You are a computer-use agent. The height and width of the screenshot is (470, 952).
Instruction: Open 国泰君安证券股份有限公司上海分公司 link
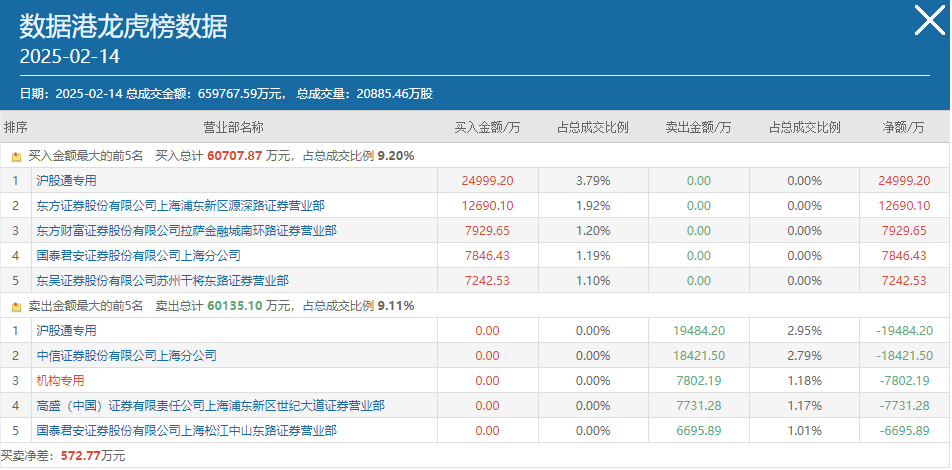pos(138,256)
